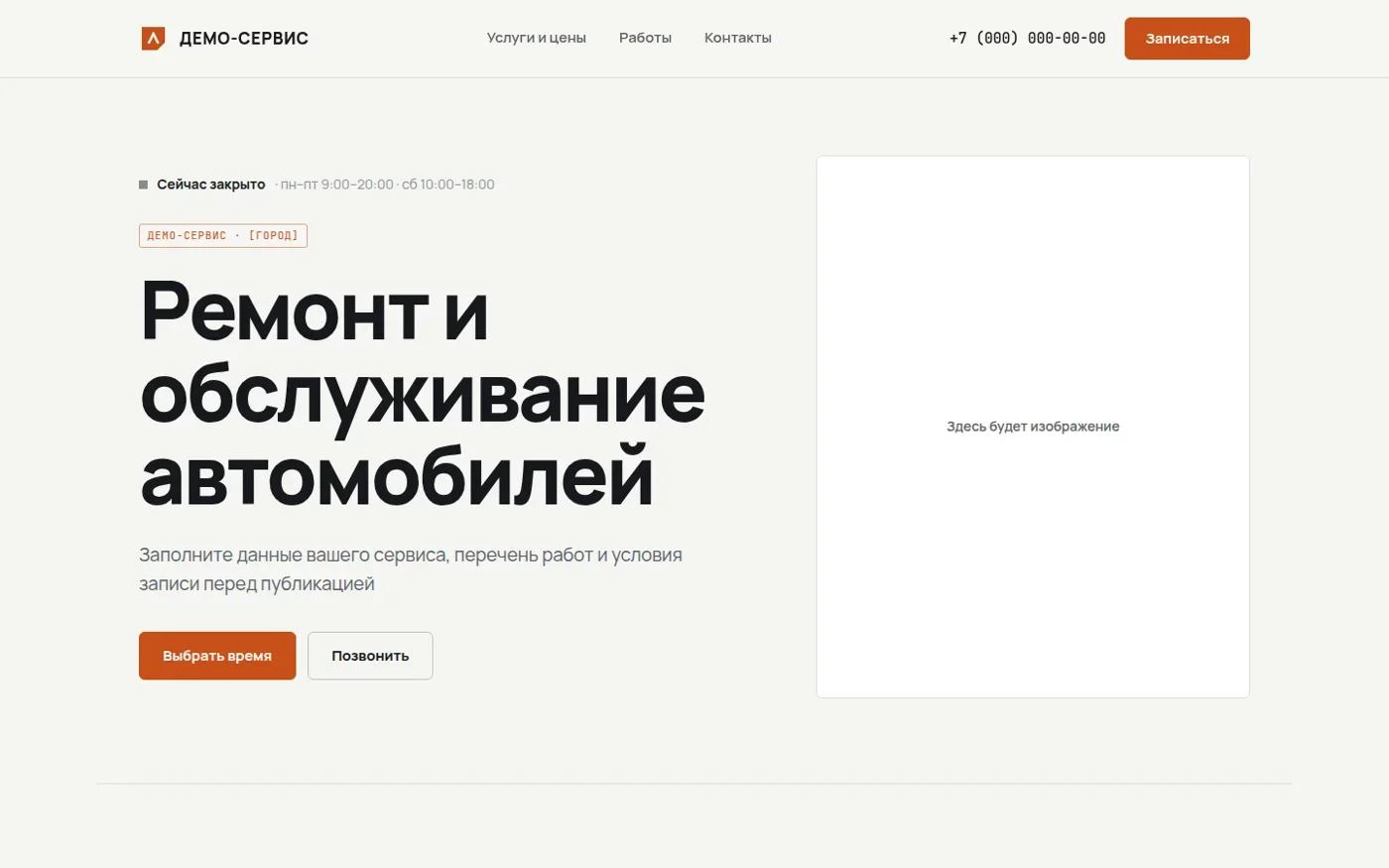Viewport: 1389px width, 868px height.
Task: Click the Сейчас закрыто status text
Action: (x=211, y=185)
